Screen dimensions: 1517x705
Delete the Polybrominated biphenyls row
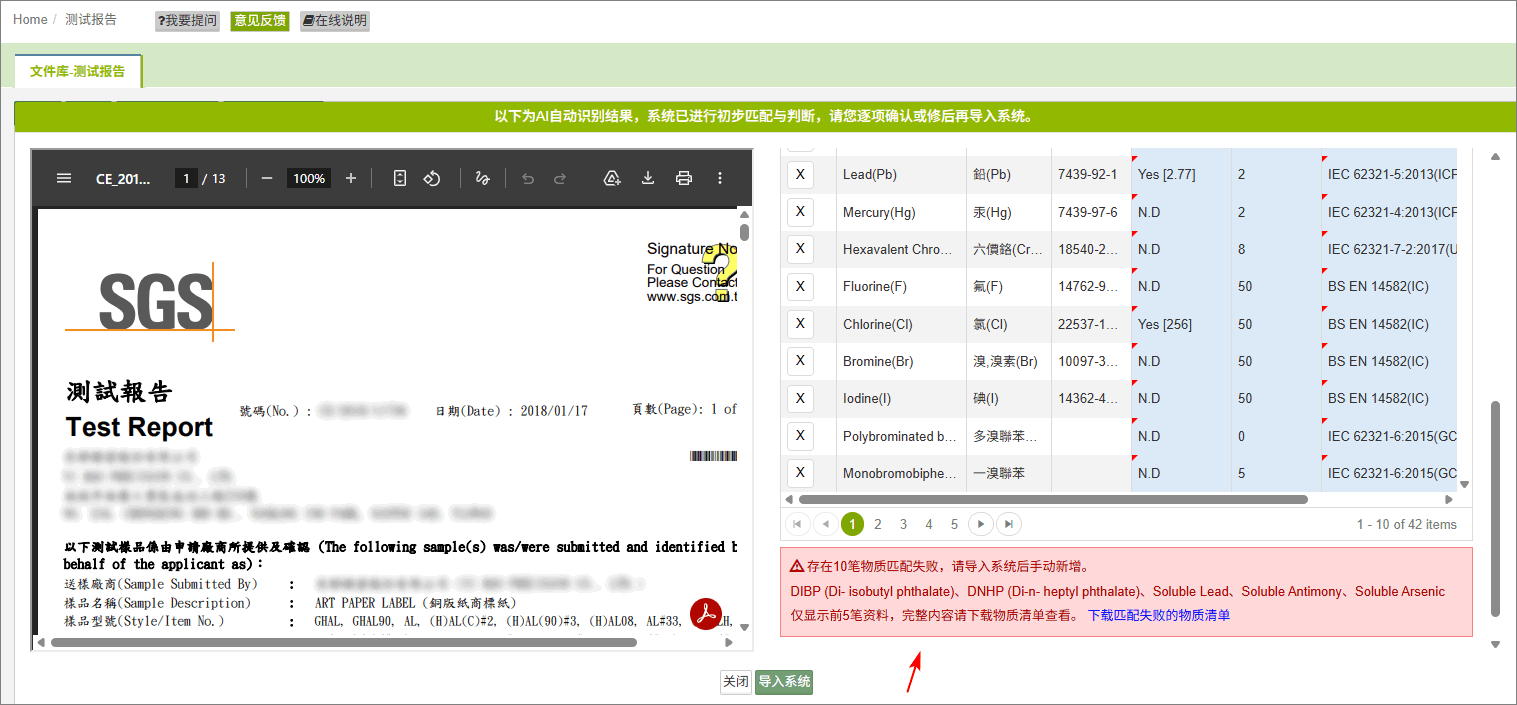coord(800,436)
